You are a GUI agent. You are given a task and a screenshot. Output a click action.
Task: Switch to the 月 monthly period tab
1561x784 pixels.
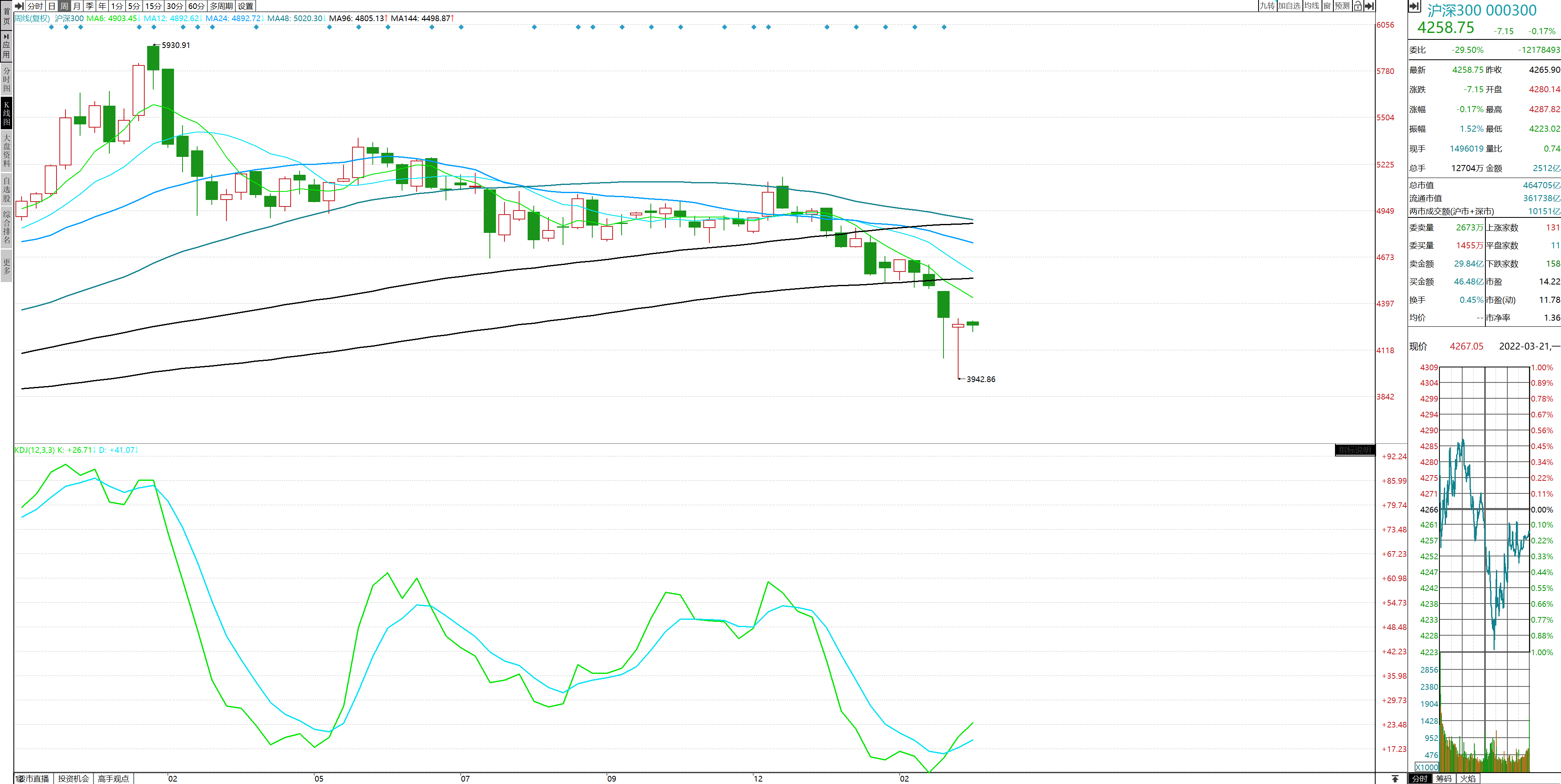tap(77, 6)
